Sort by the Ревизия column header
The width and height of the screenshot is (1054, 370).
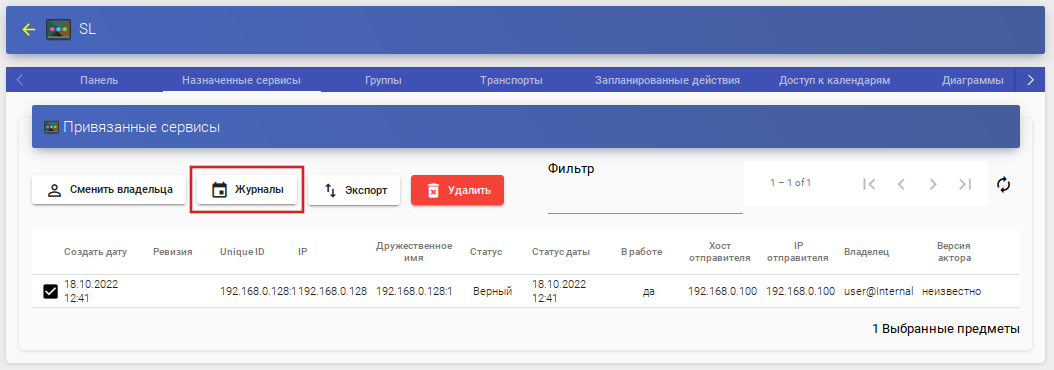coord(173,252)
